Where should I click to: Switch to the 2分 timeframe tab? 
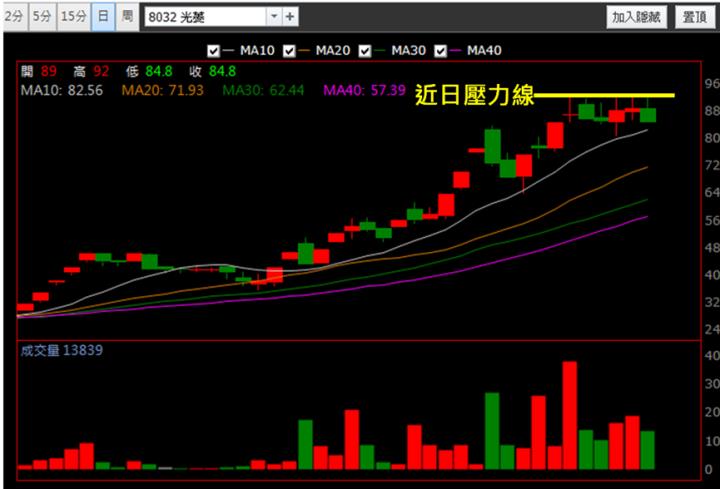click(15, 17)
